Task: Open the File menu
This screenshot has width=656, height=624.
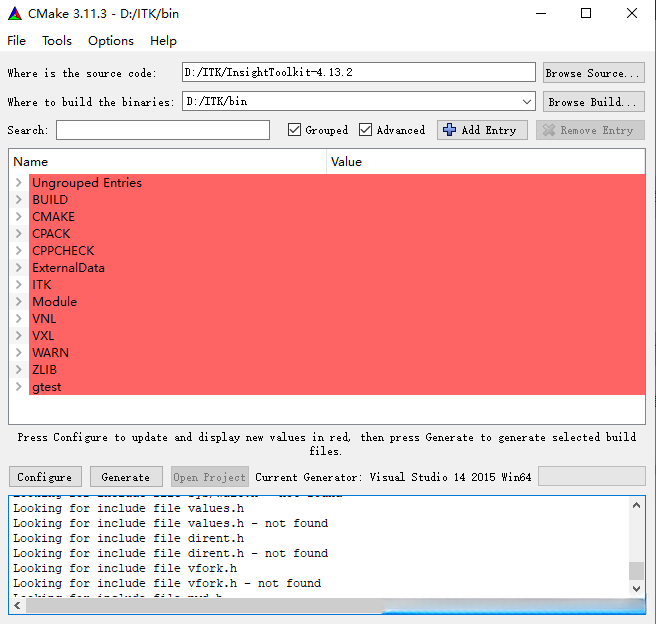Action: click(x=16, y=41)
